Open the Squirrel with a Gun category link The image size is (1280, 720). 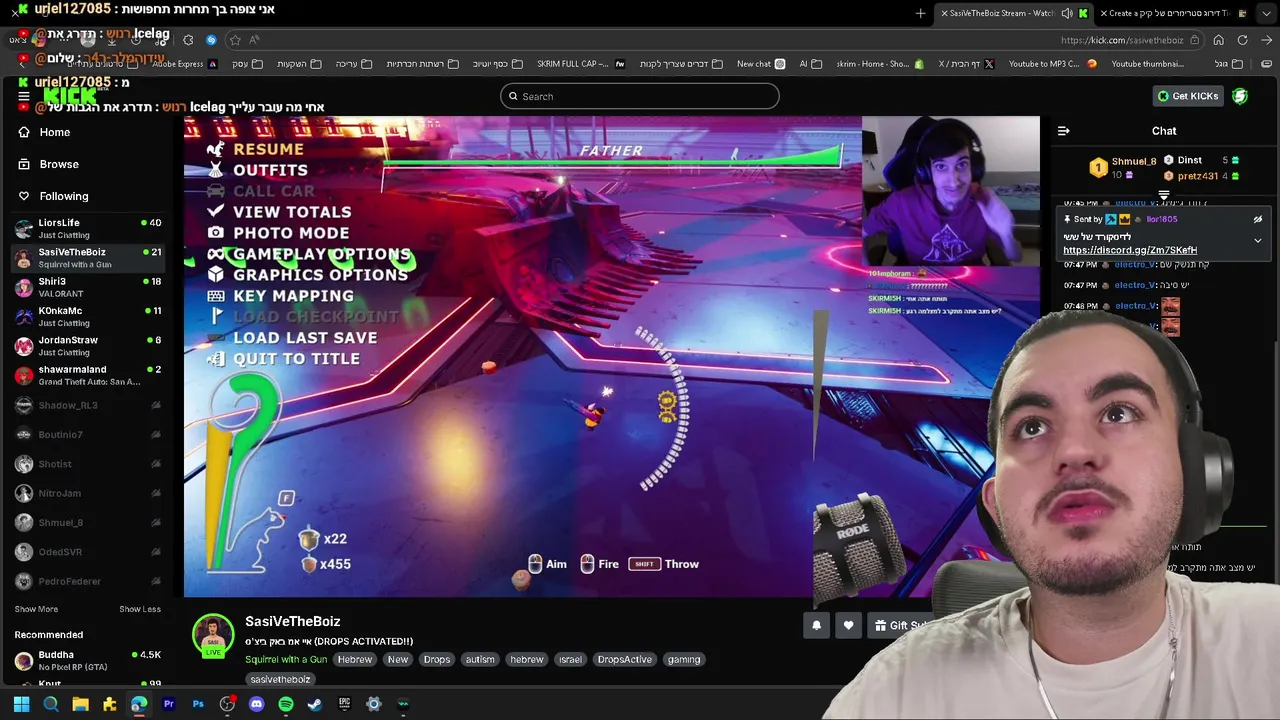click(x=286, y=659)
